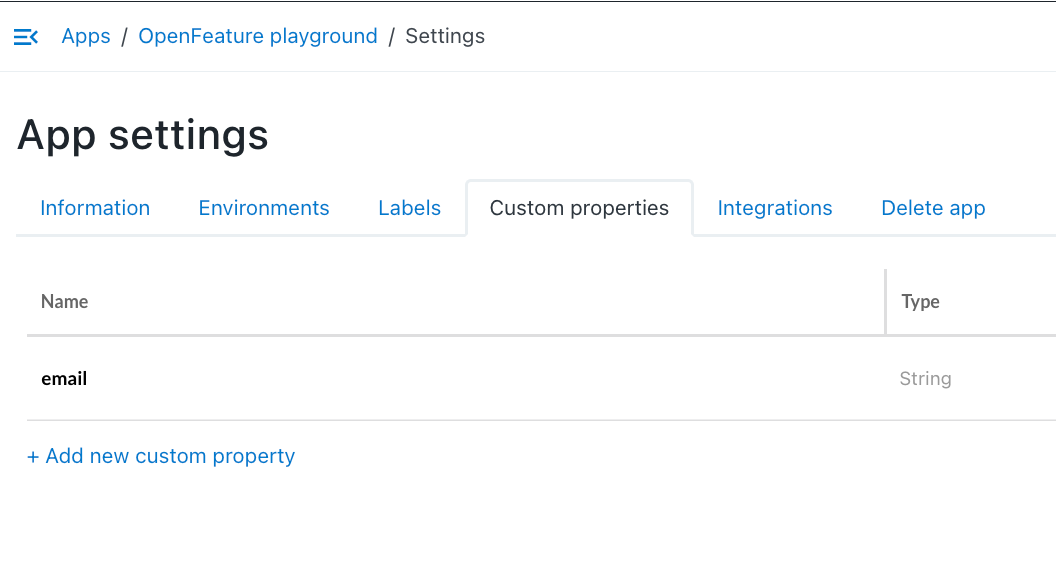Select the email custom property name
Viewport: 1056px width, 568px height.
point(64,379)
